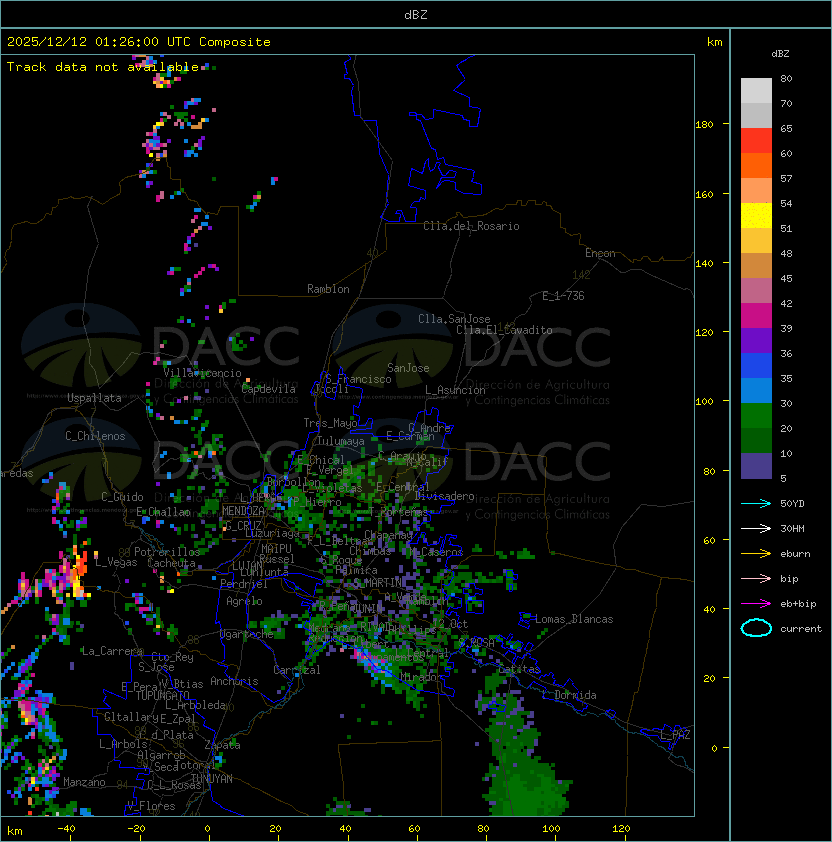Click the 'Manzano' map label
Image resolution: width=832 pixels, height=842 pixels.
pyautogui.click(x=84, y=782)
